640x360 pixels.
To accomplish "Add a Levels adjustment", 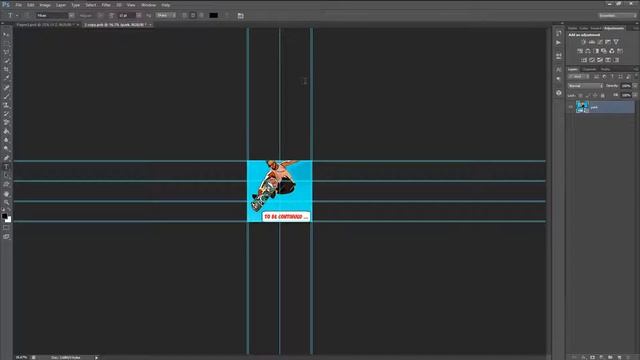I will tap(592, 42).
